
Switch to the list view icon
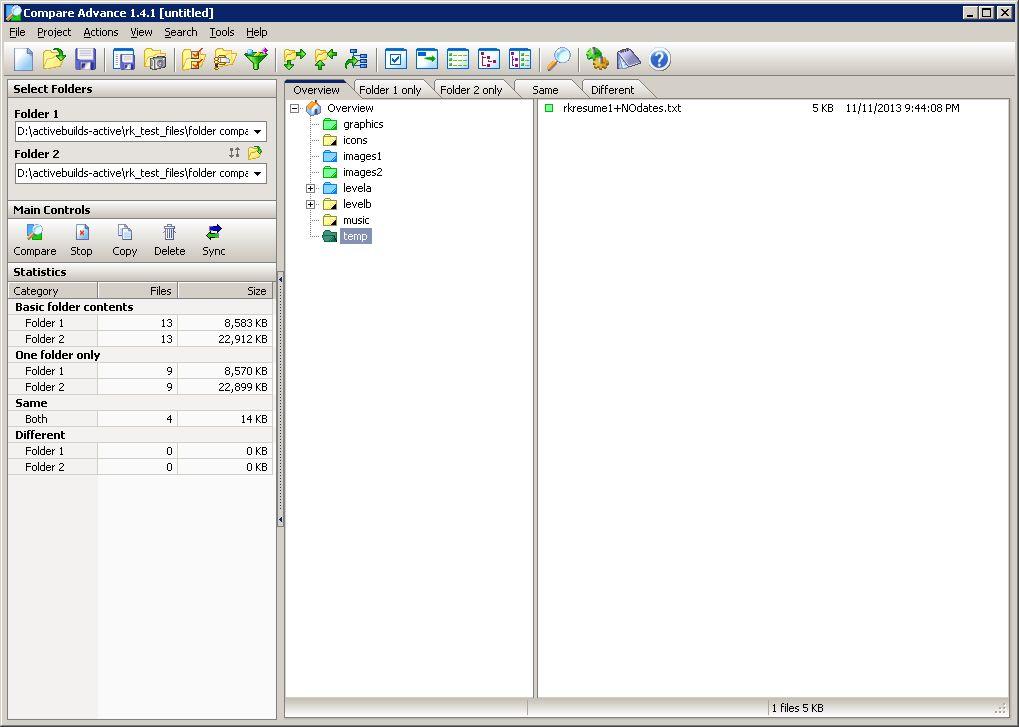(x=458, y=59)
